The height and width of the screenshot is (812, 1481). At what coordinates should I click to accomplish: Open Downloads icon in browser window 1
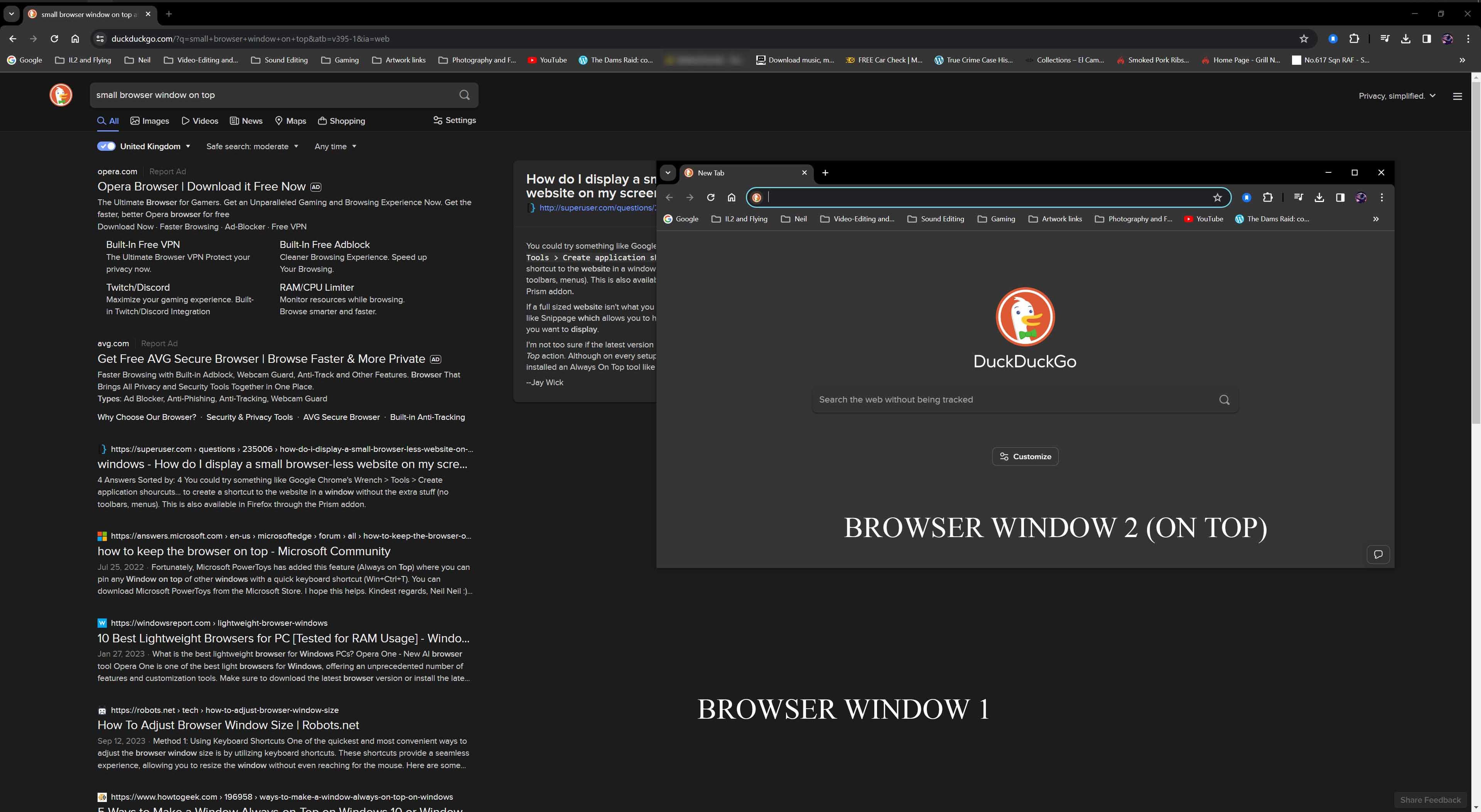coord(1406,39)
